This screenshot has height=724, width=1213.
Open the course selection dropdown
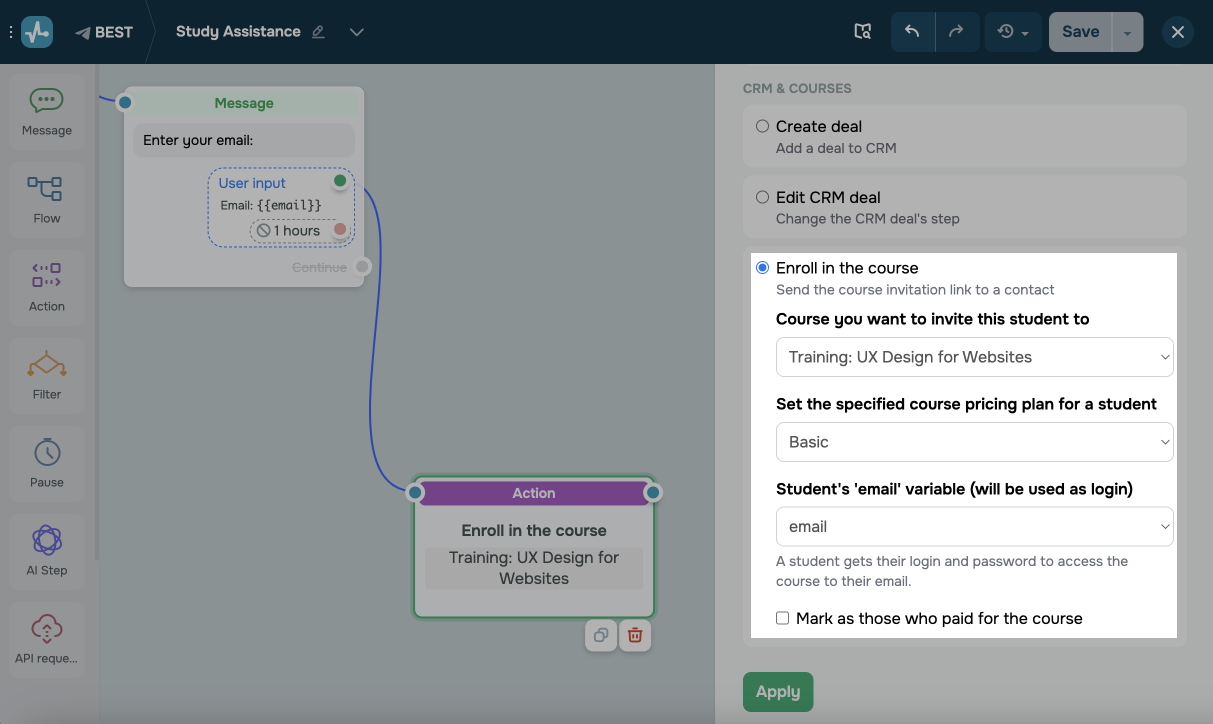975,357
